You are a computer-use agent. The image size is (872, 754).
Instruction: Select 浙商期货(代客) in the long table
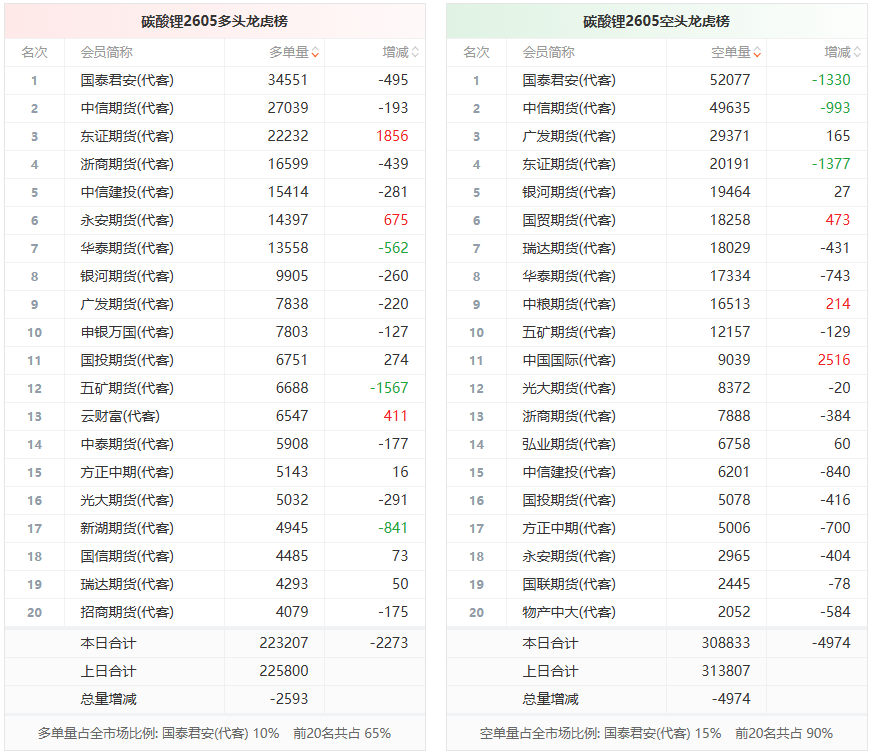coord(127,164)
